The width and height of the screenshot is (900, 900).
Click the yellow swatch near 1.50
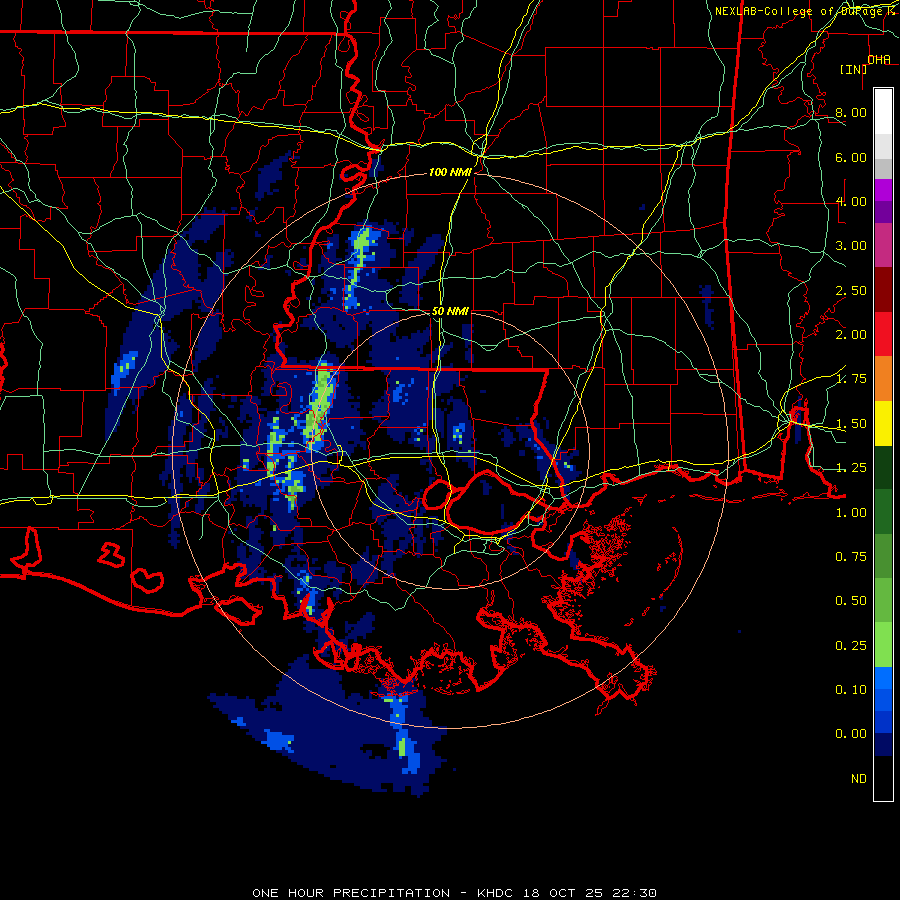coord(883,423)
